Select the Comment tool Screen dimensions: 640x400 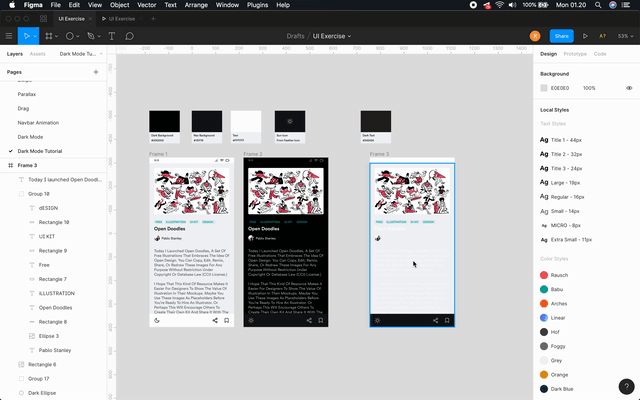point(129,36)
